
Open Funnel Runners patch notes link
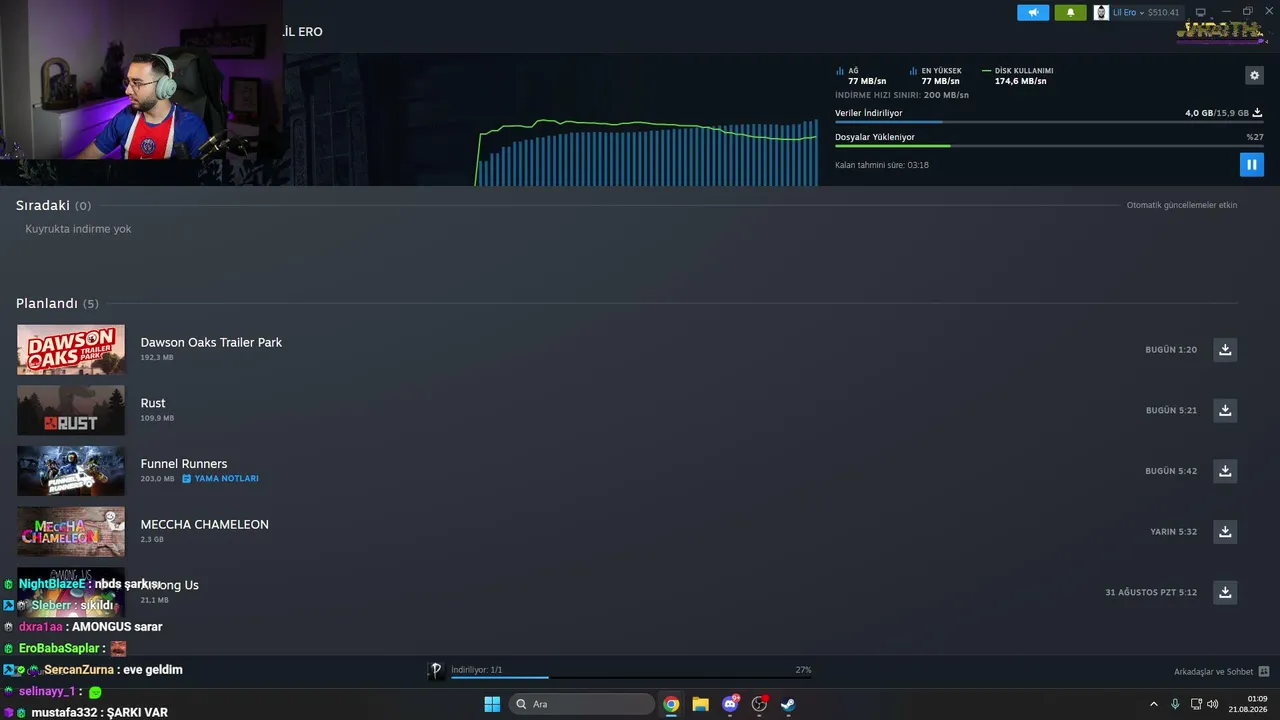coord(220,479)
